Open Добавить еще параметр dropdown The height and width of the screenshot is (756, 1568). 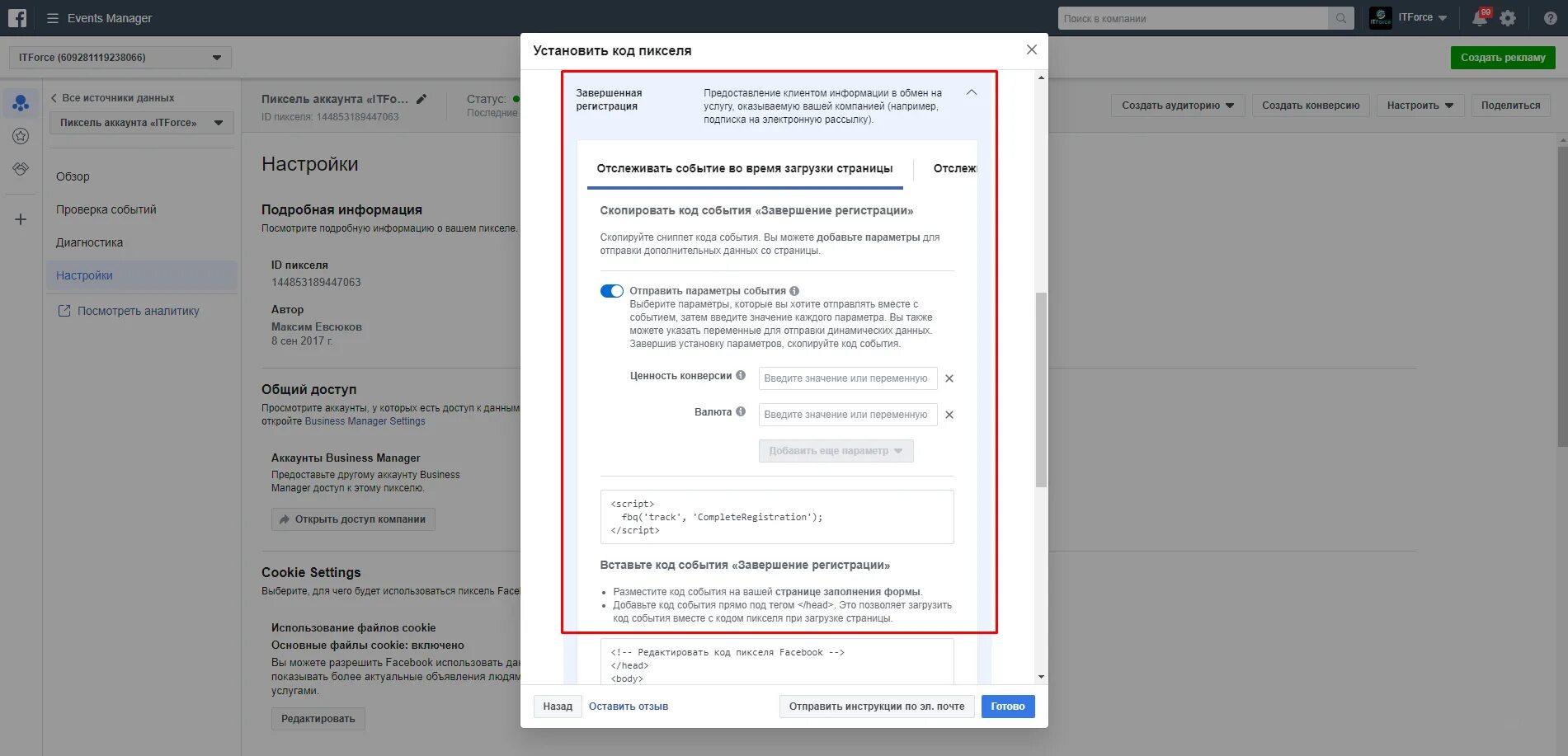(x=836, y=451)
